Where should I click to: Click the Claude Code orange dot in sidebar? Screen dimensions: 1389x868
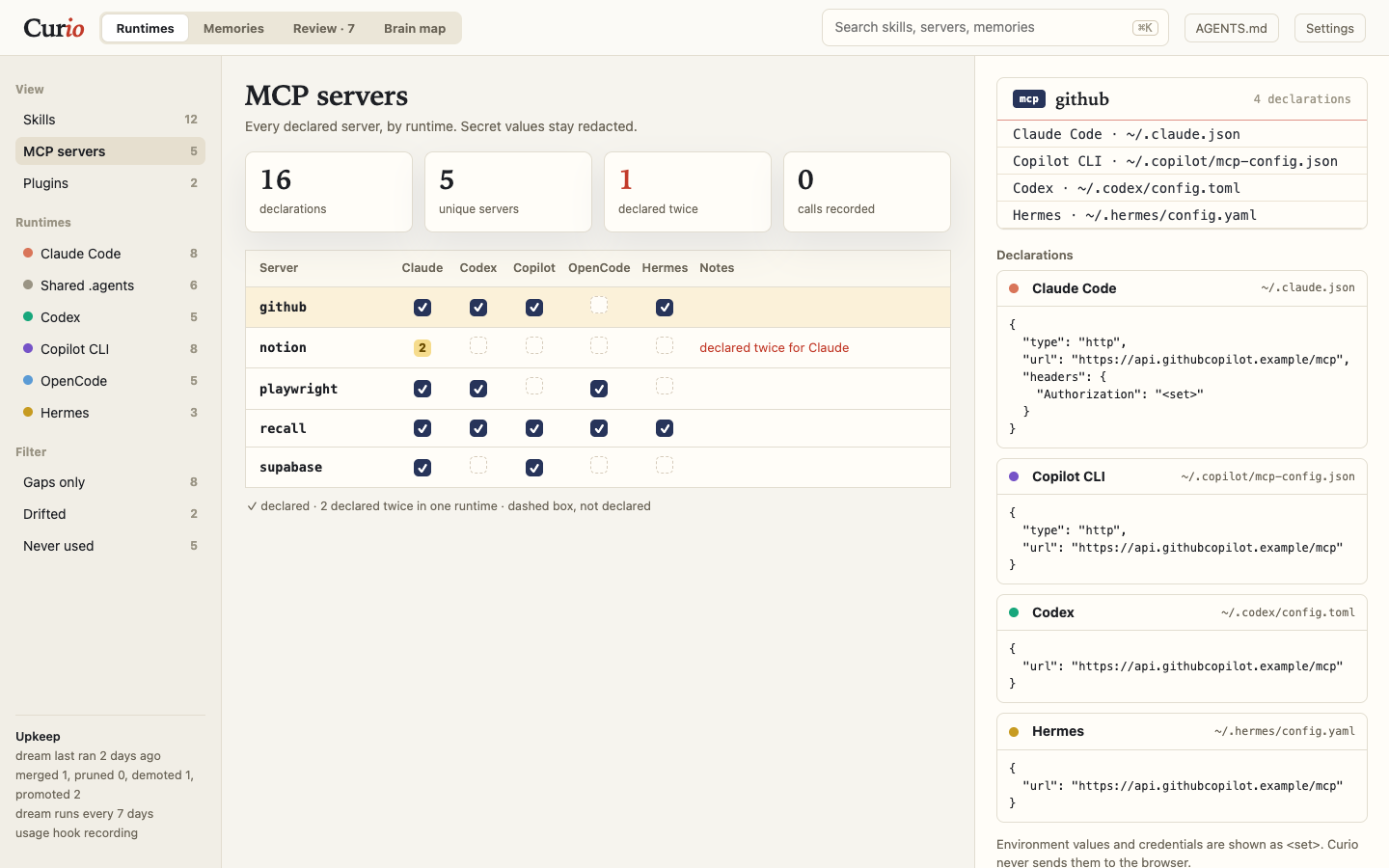click(29, 254)
